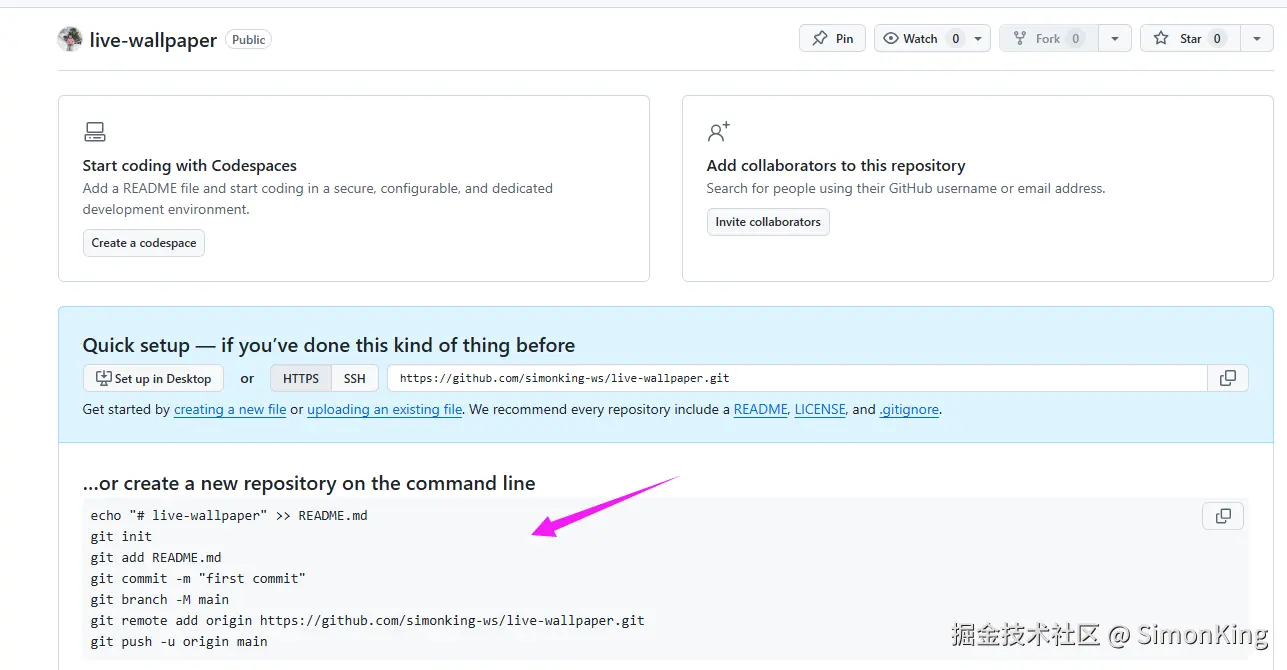Follow the README link
This screenshot has width=1287, height=670.
[760, 410]
